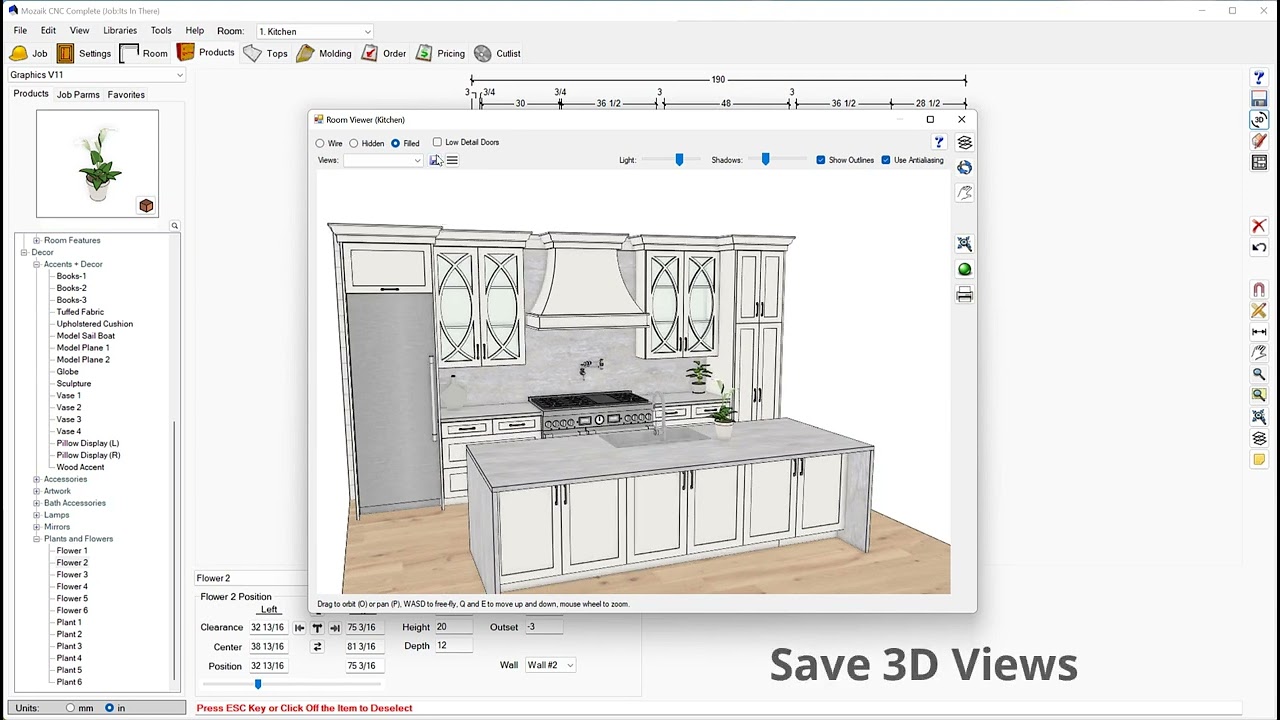Collapse the Accents + Decor node
1280x720 pixels.
(x=37, y=265)
